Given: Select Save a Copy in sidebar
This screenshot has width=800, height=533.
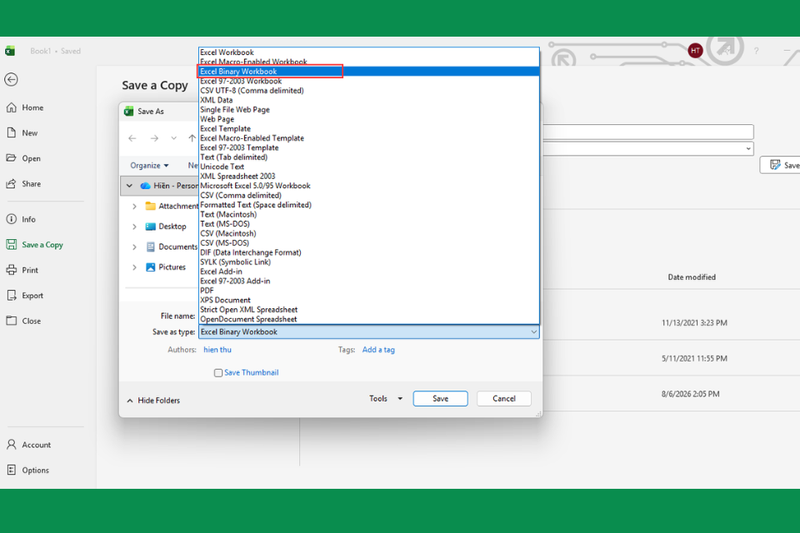Looking at the screenshot, I should [35, 245].
